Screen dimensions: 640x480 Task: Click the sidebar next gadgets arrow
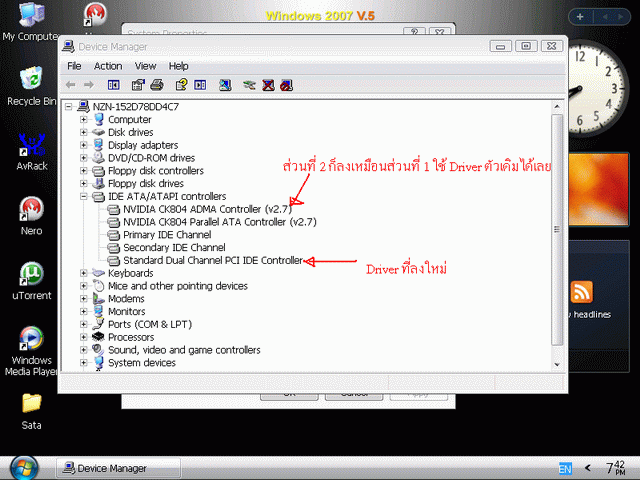coord(620,17)
